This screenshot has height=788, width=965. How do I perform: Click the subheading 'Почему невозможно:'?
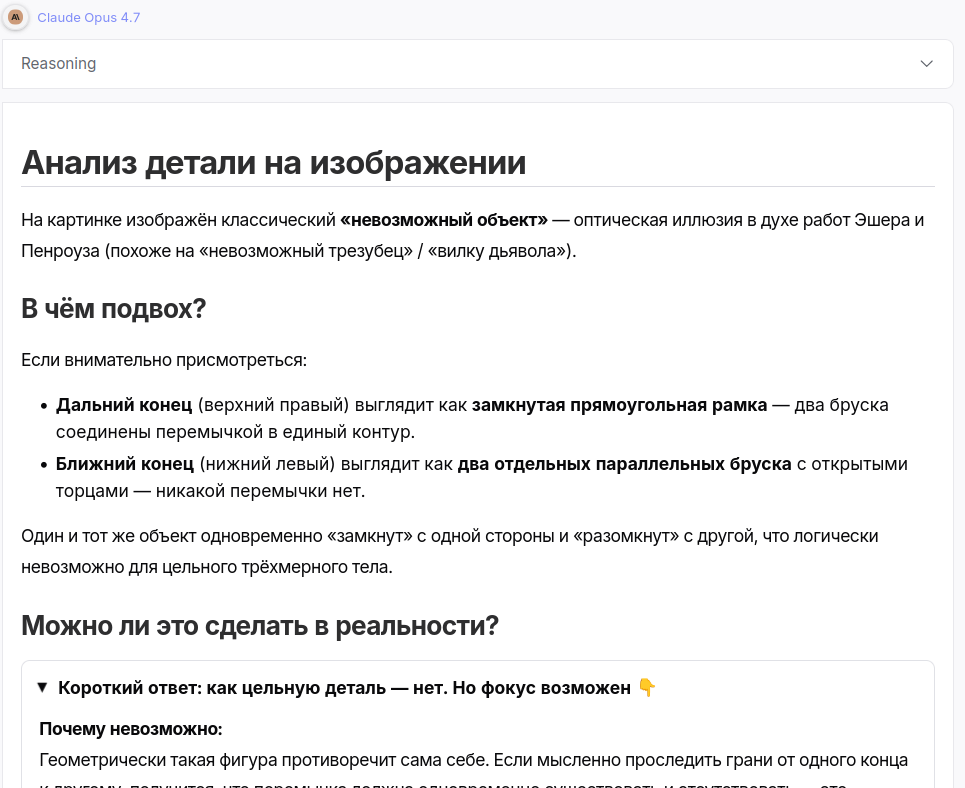click(131, 729)
